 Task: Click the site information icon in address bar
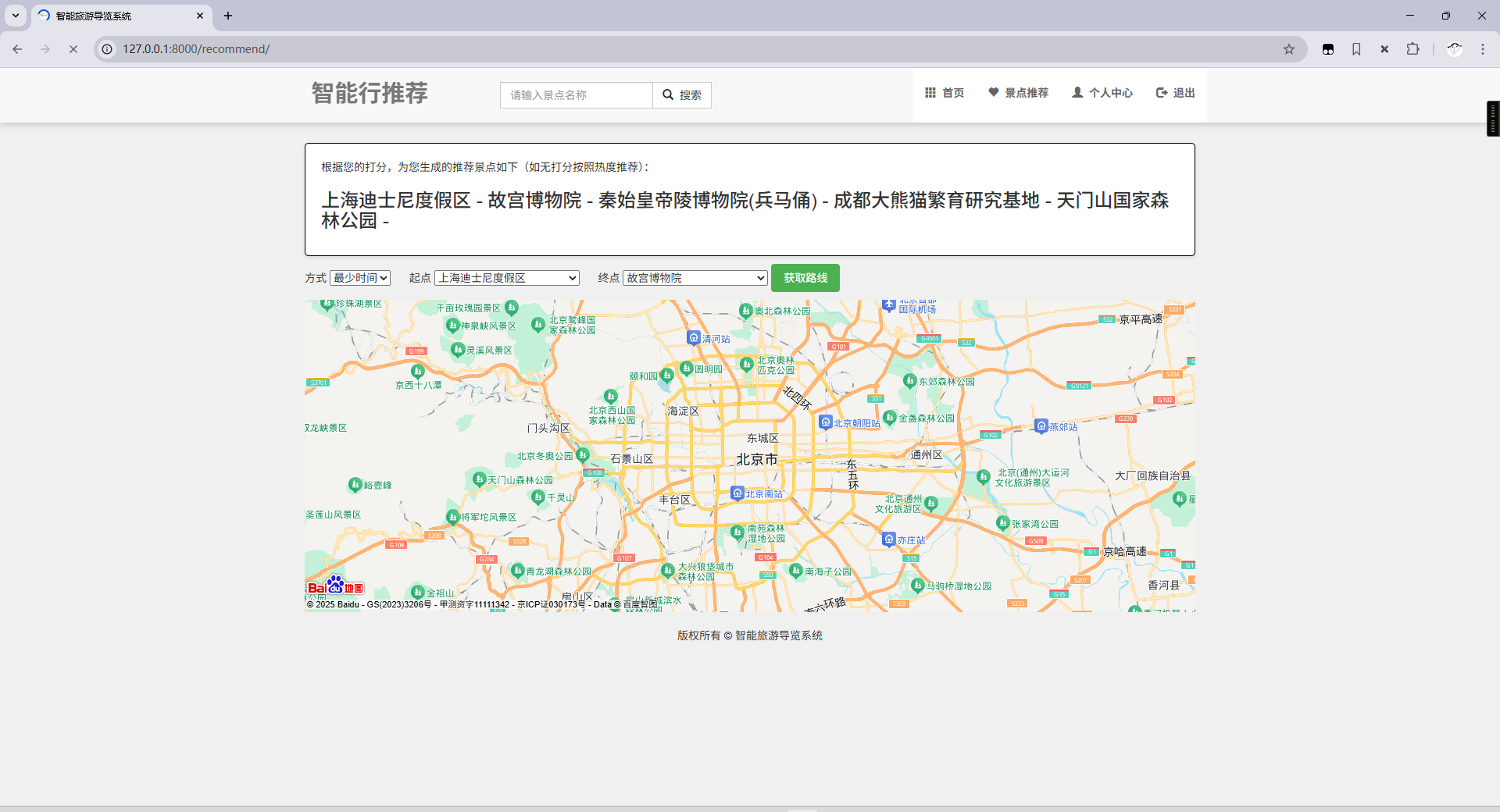click(x=108, y=49)
